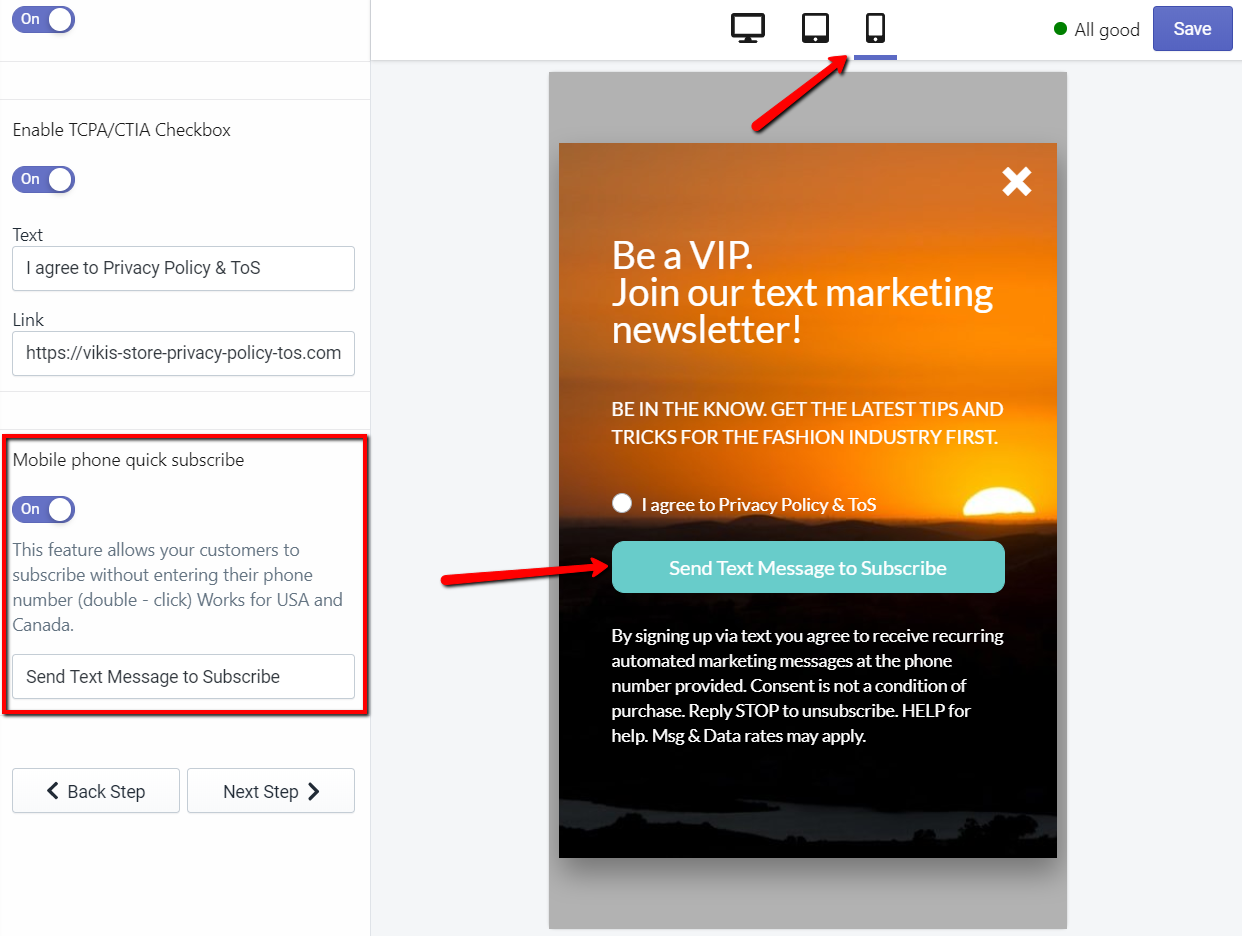Click the Save button

pos(1192,29)
